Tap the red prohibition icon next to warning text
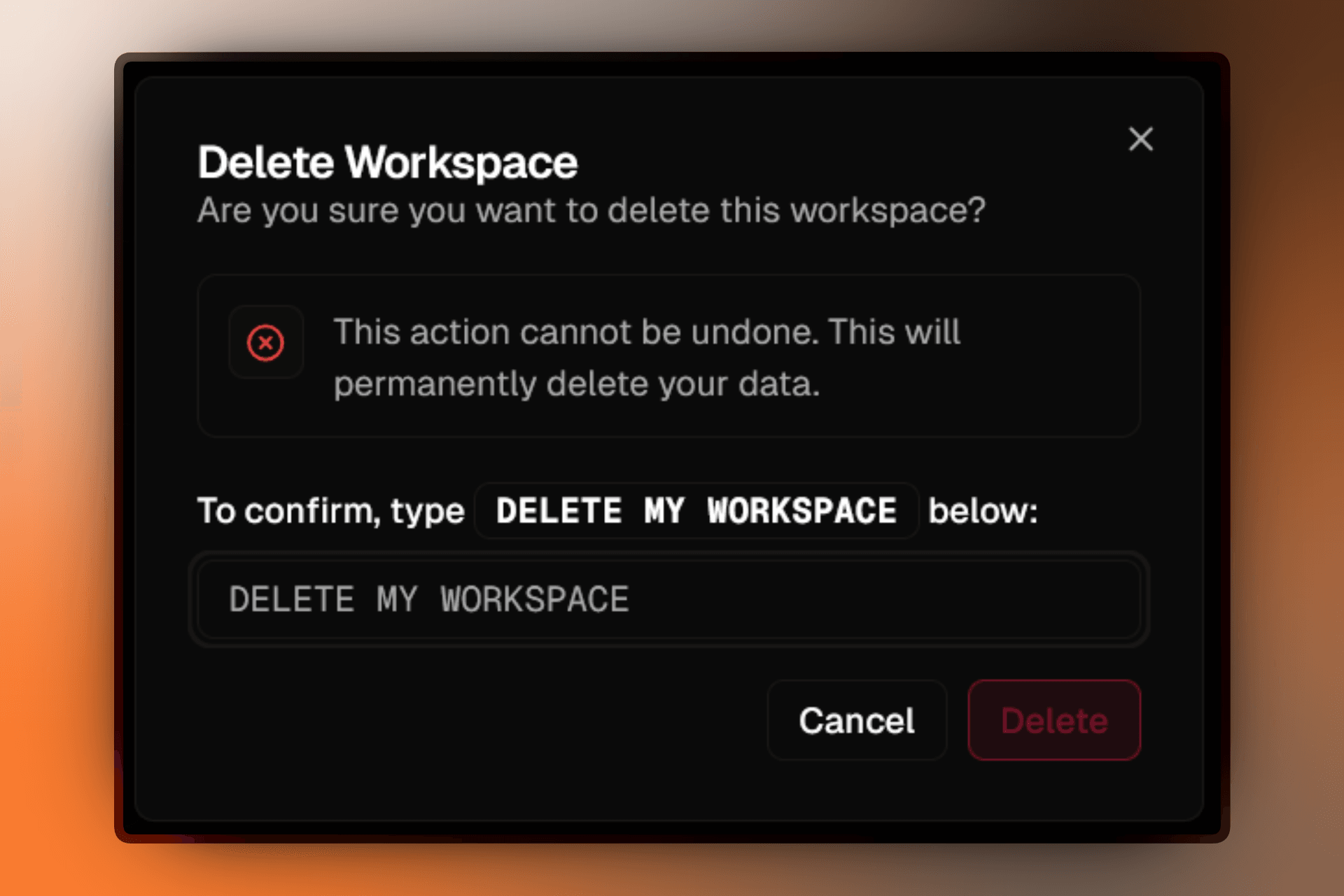This screenshot has height=896, width=1344. click(266, 342)
